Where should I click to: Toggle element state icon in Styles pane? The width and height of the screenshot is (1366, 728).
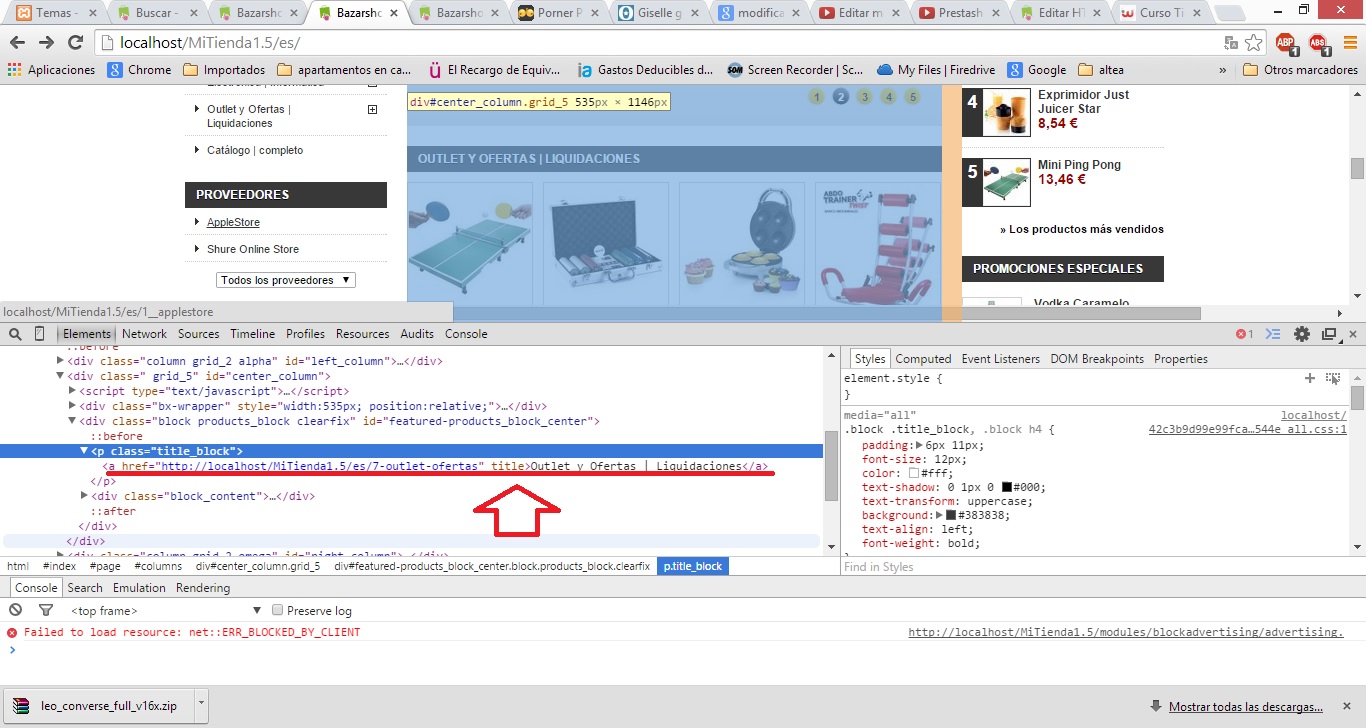pos(1333,378)
